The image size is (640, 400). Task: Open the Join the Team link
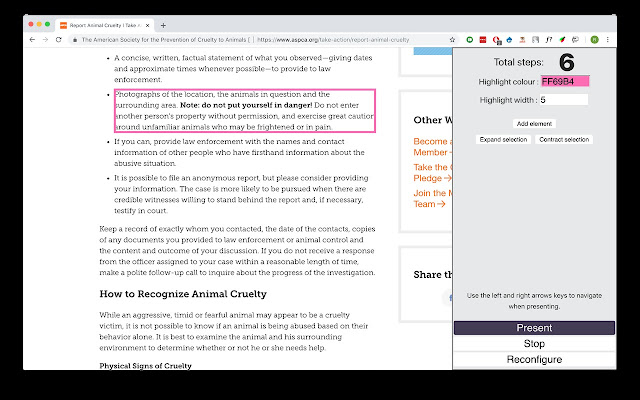click(433, 198)
